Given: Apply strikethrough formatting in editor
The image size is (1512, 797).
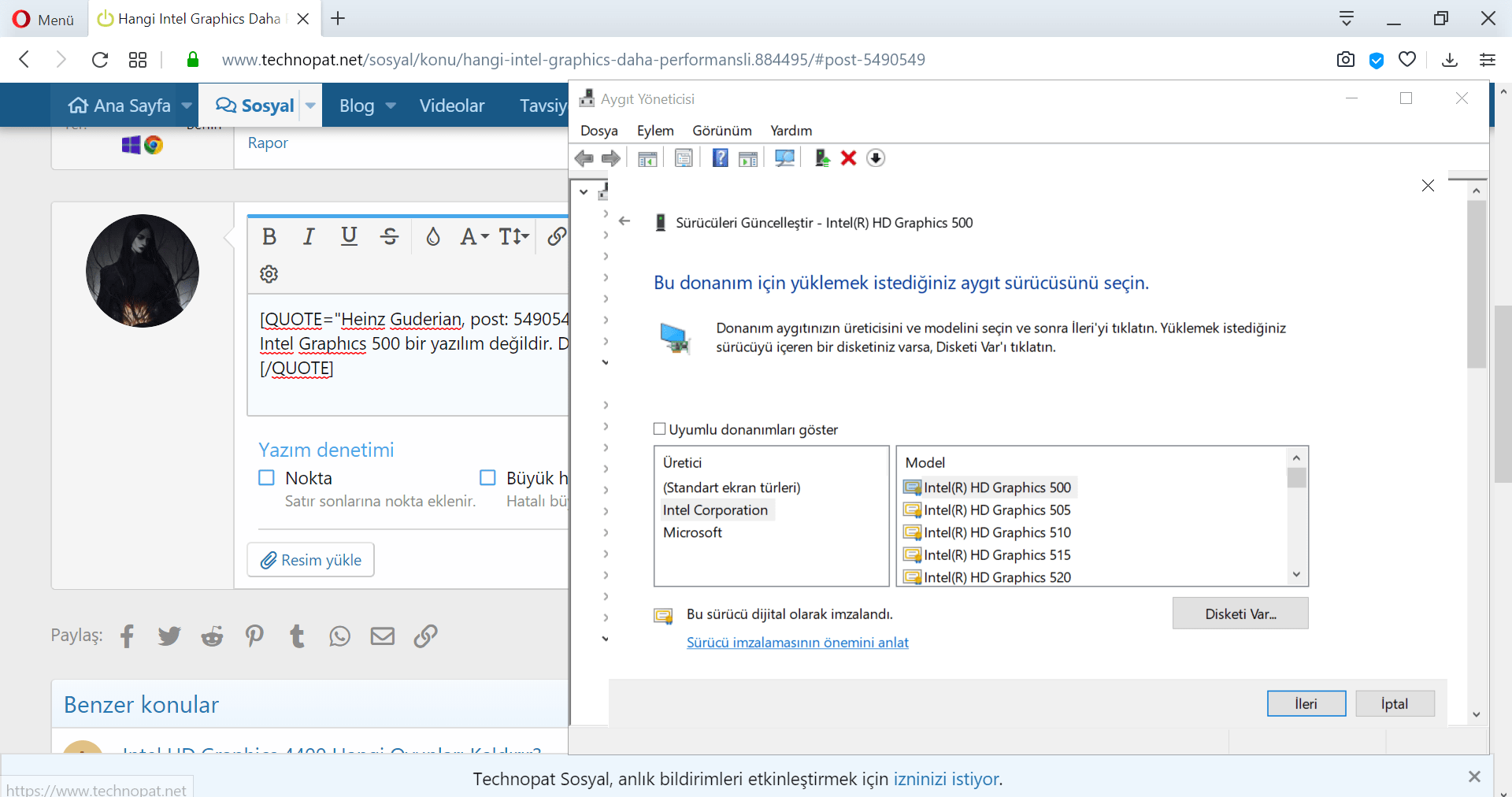Looking at the screenshot, I should click(x=389, y=236).
